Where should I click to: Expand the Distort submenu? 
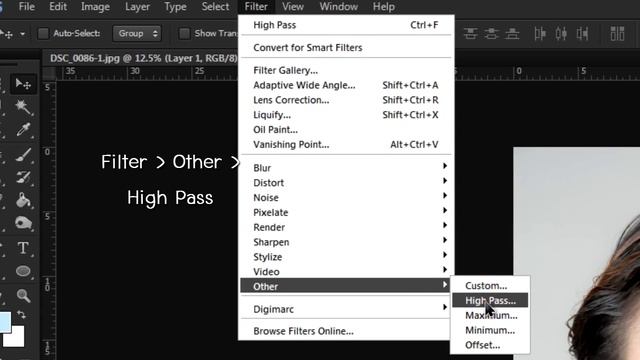point(346,182)
